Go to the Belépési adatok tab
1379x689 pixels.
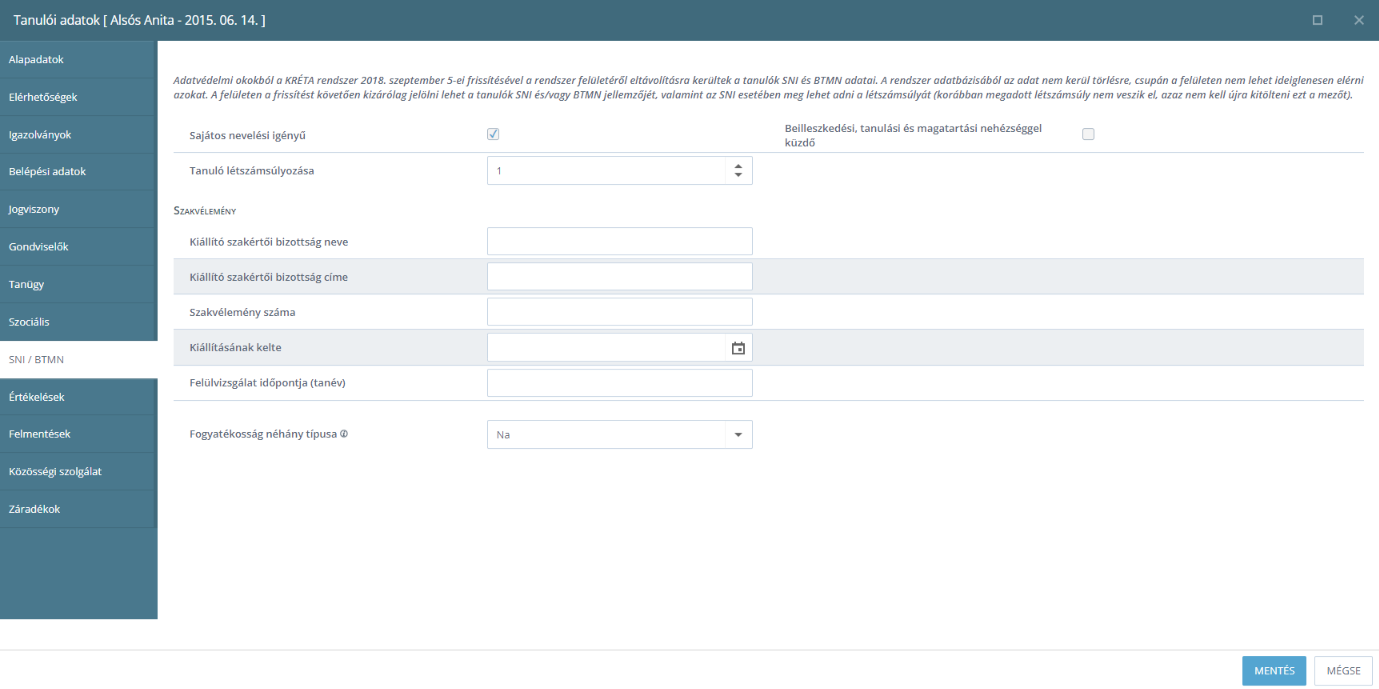click(79, 172)
